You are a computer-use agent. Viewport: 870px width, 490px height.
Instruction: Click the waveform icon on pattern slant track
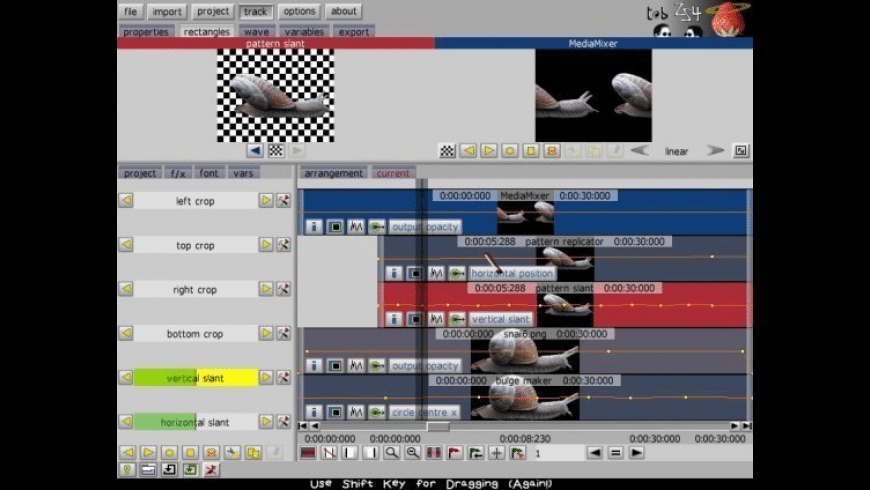[x=436, y=319]
